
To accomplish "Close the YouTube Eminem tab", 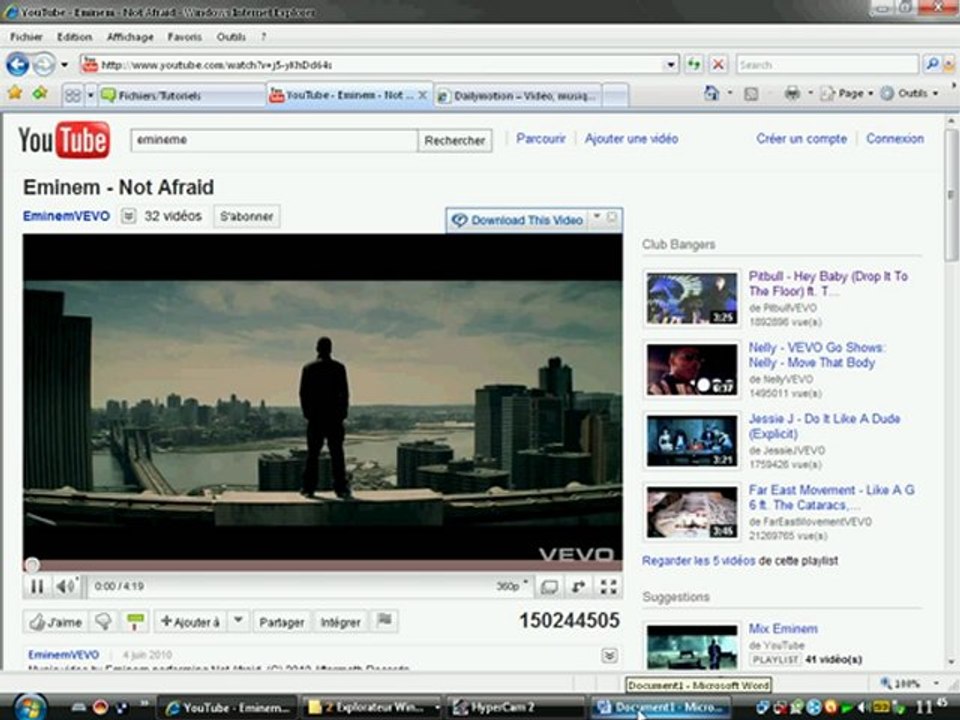I will click(422, 95).
